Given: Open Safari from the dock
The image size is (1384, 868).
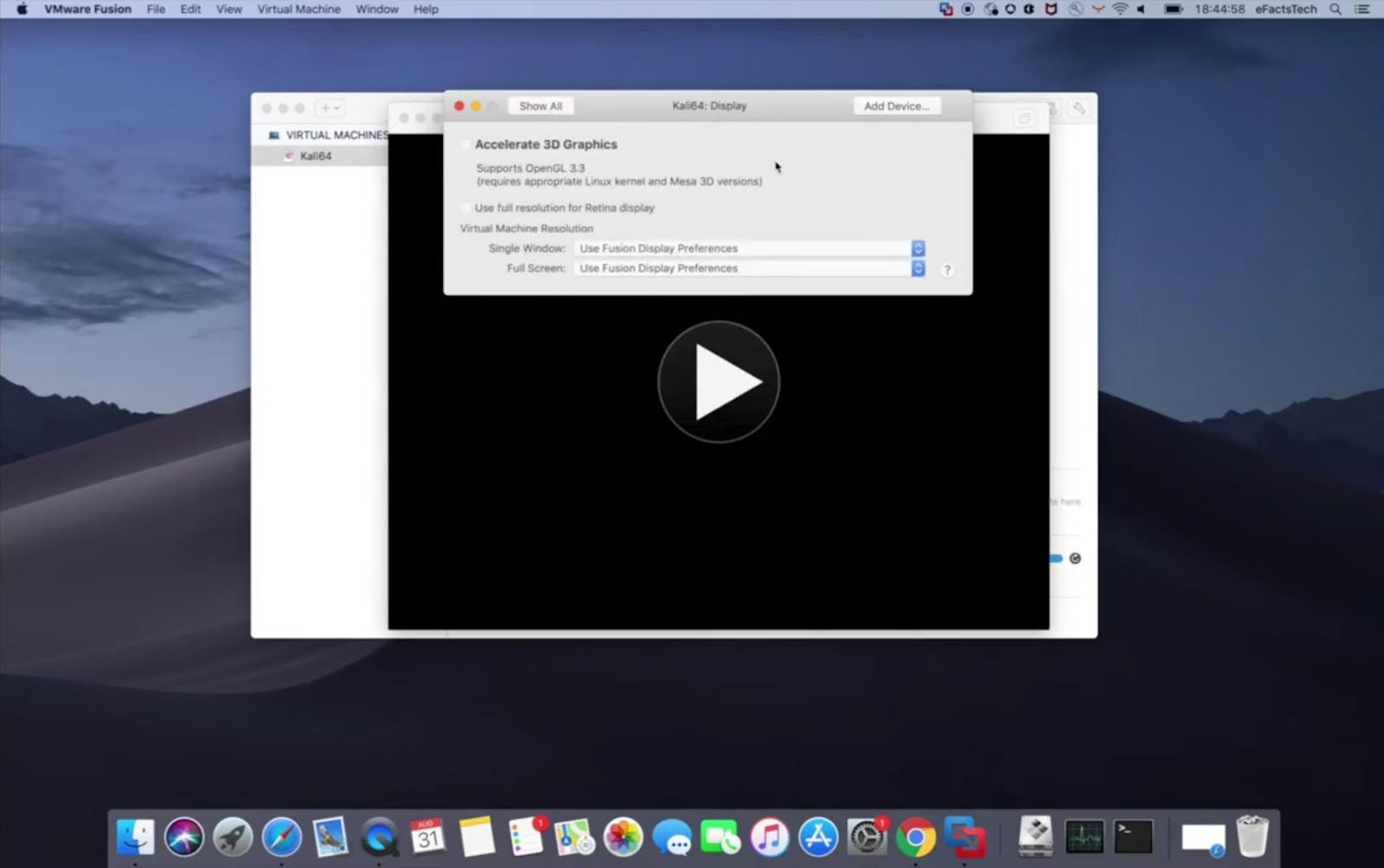Looking at the screenshot, I should [x=282, y=837].
